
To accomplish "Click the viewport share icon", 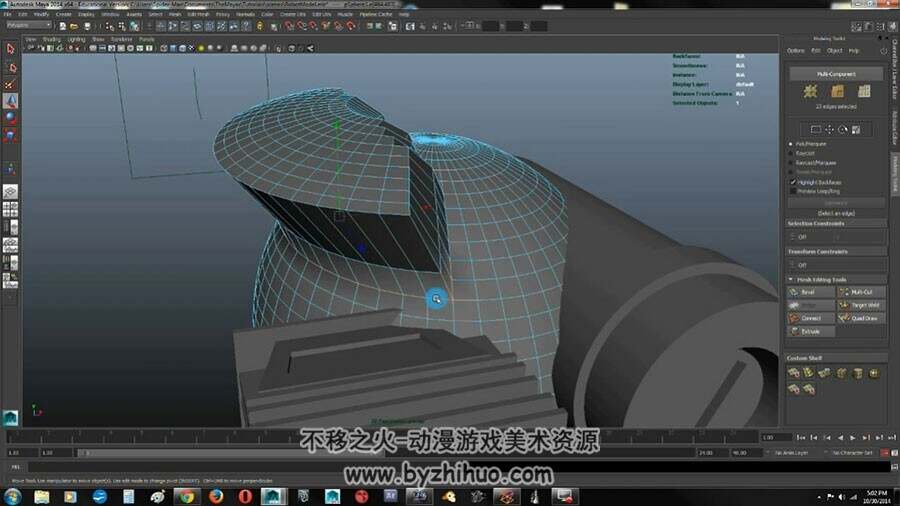I will tap(311, 48).
